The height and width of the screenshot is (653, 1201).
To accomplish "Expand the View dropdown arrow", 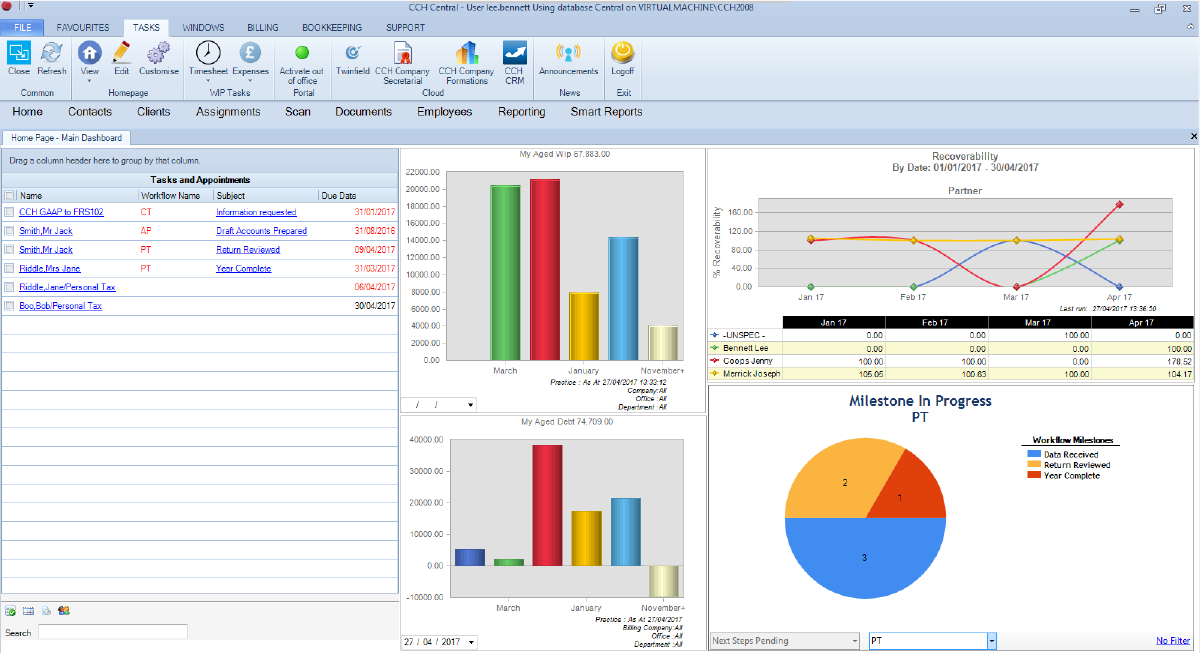I will coord(89,81).
